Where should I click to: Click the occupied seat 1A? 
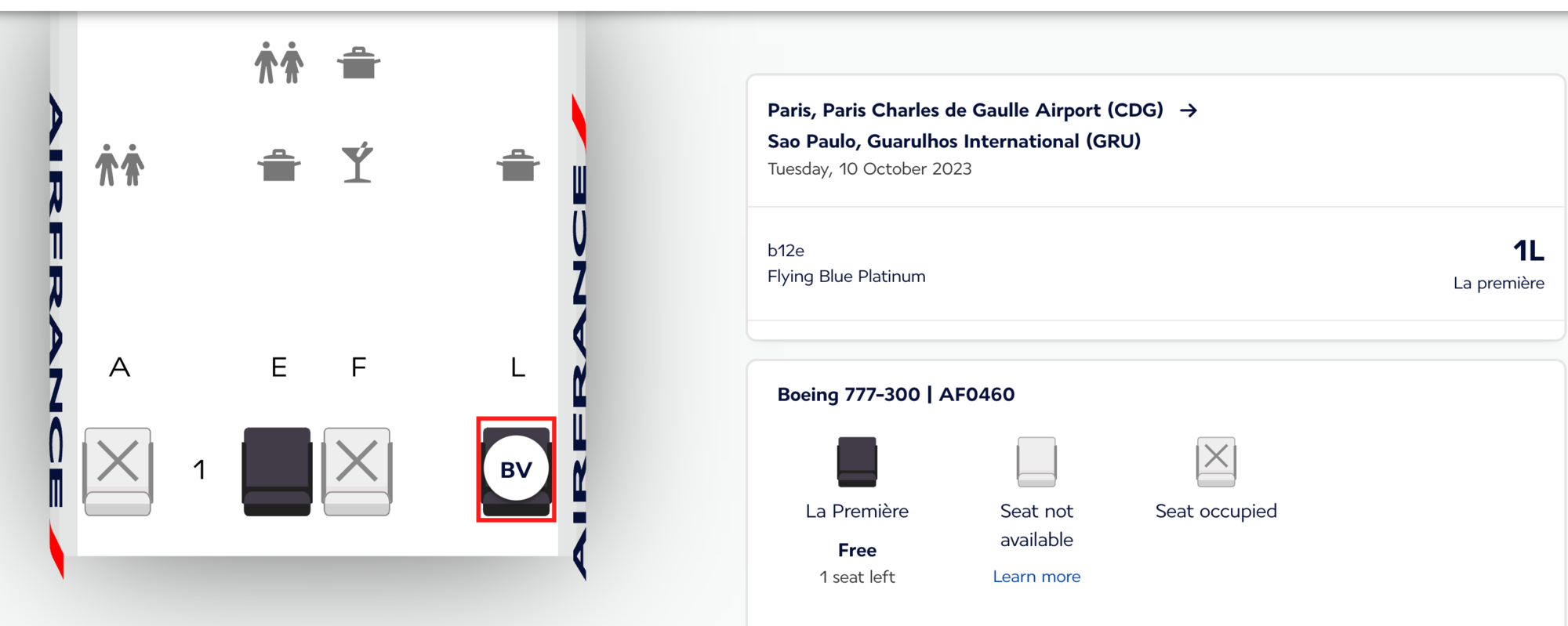click(x=118, y=471)
